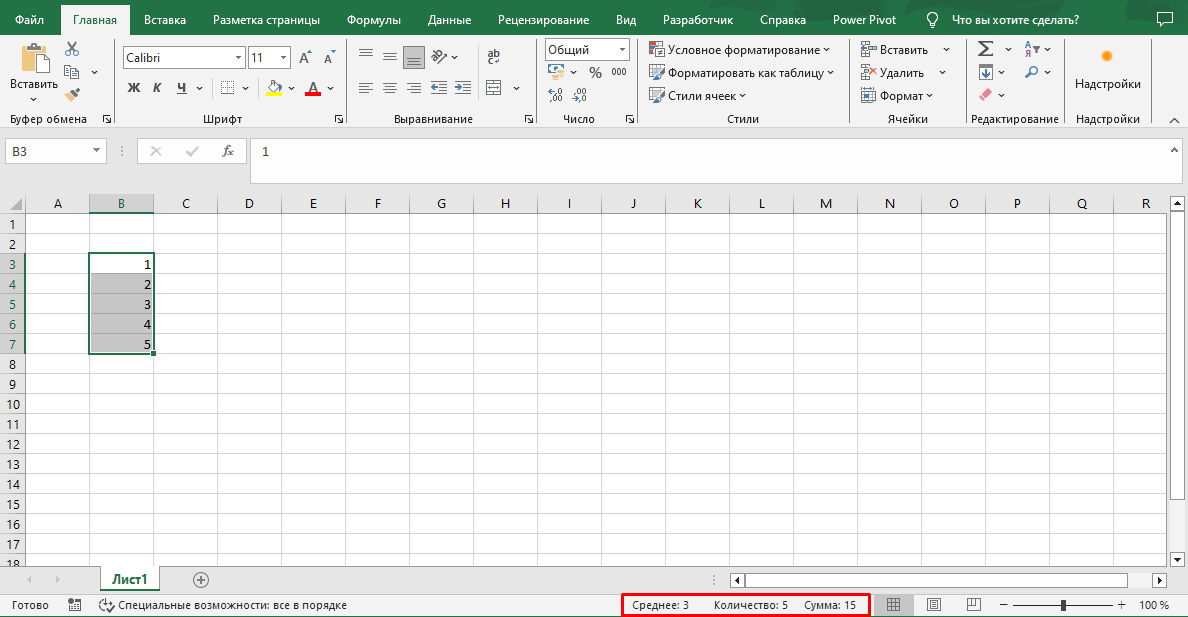Open the Power Pivot tab
Viewport: 1188px width, 617px height.
(863, 18)
